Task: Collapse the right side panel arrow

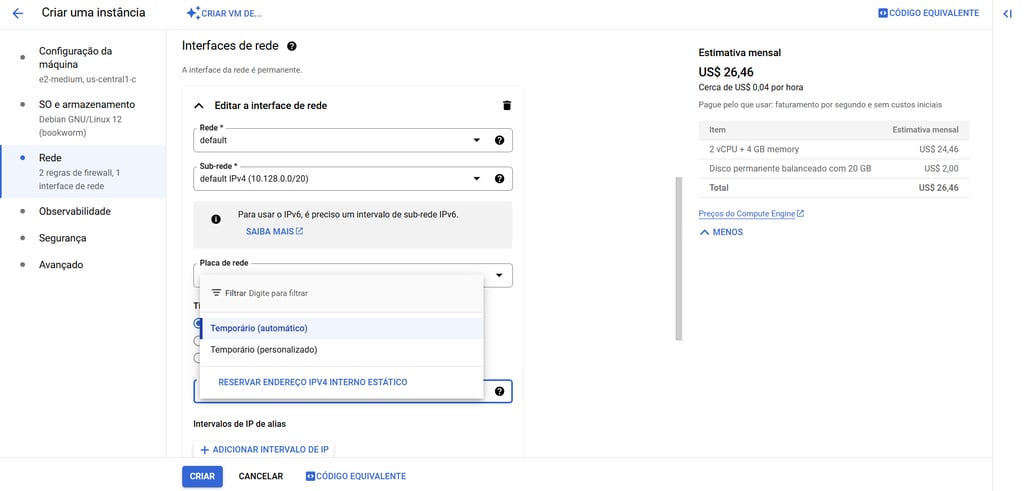Action: (x=1007, y=13)
